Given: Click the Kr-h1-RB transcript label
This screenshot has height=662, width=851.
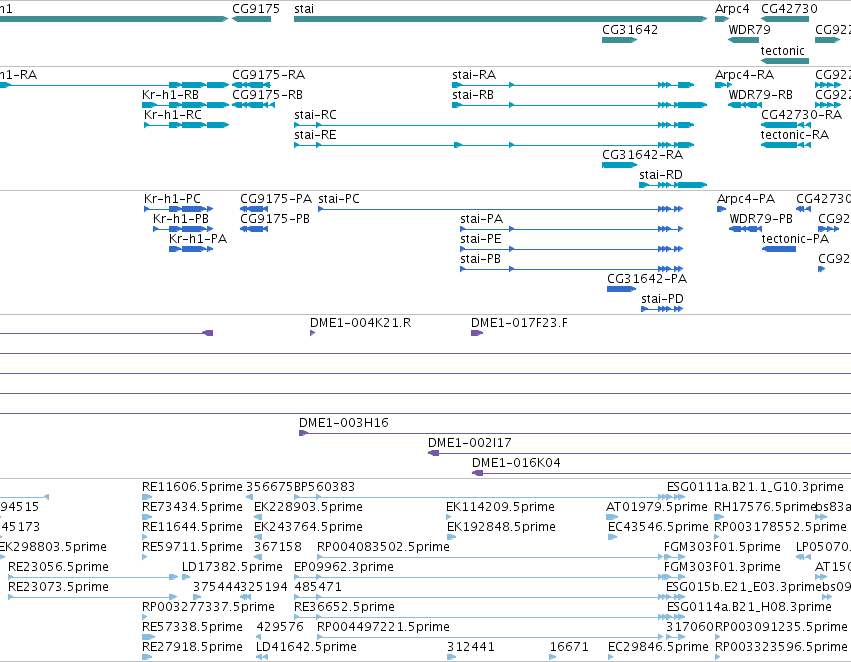Looking at the screenshot, I should click(170, 95).
